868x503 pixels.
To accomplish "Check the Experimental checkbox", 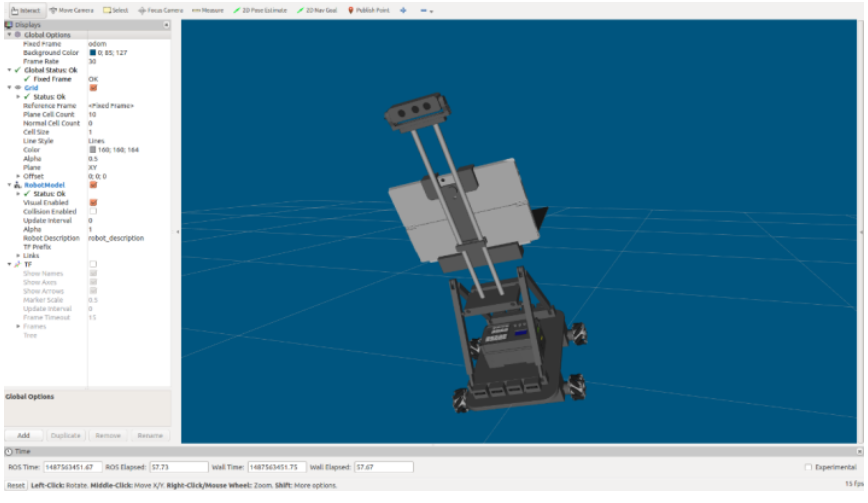I will tap(808, 468).
